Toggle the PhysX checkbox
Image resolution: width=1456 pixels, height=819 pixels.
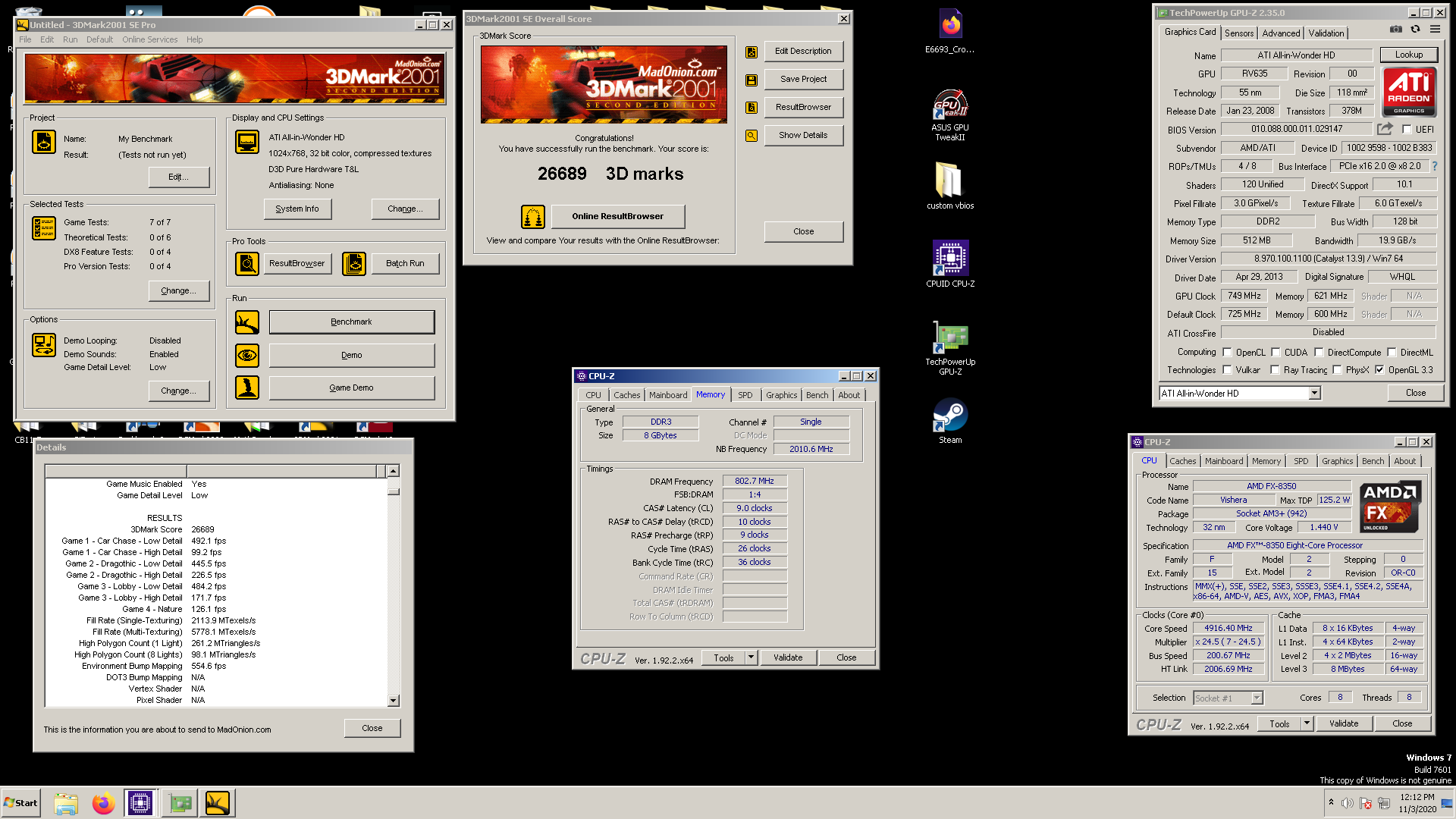[1337, 370]
